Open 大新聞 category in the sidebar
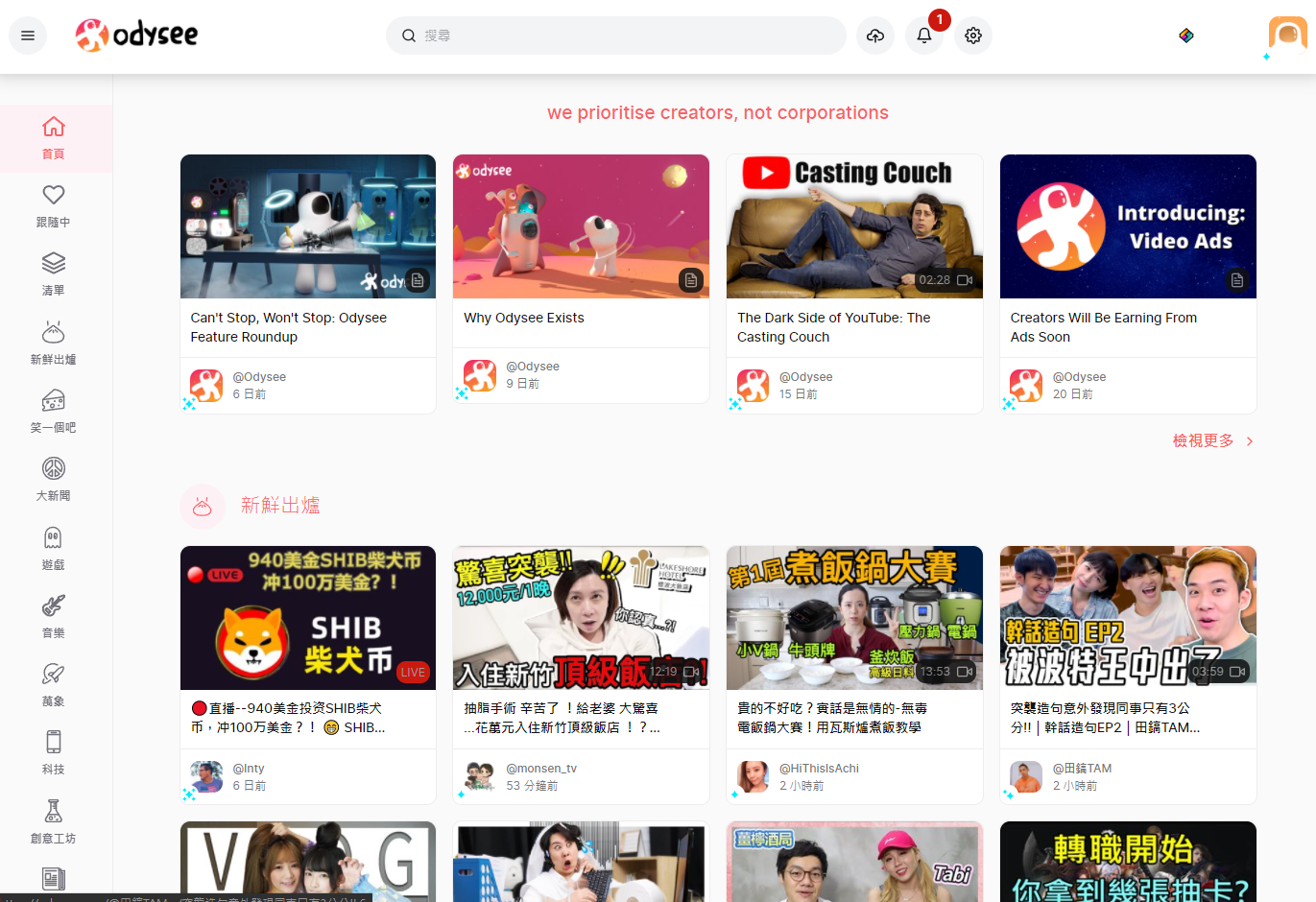This screenshot has width=1316, height=902. tap(54, 481)
